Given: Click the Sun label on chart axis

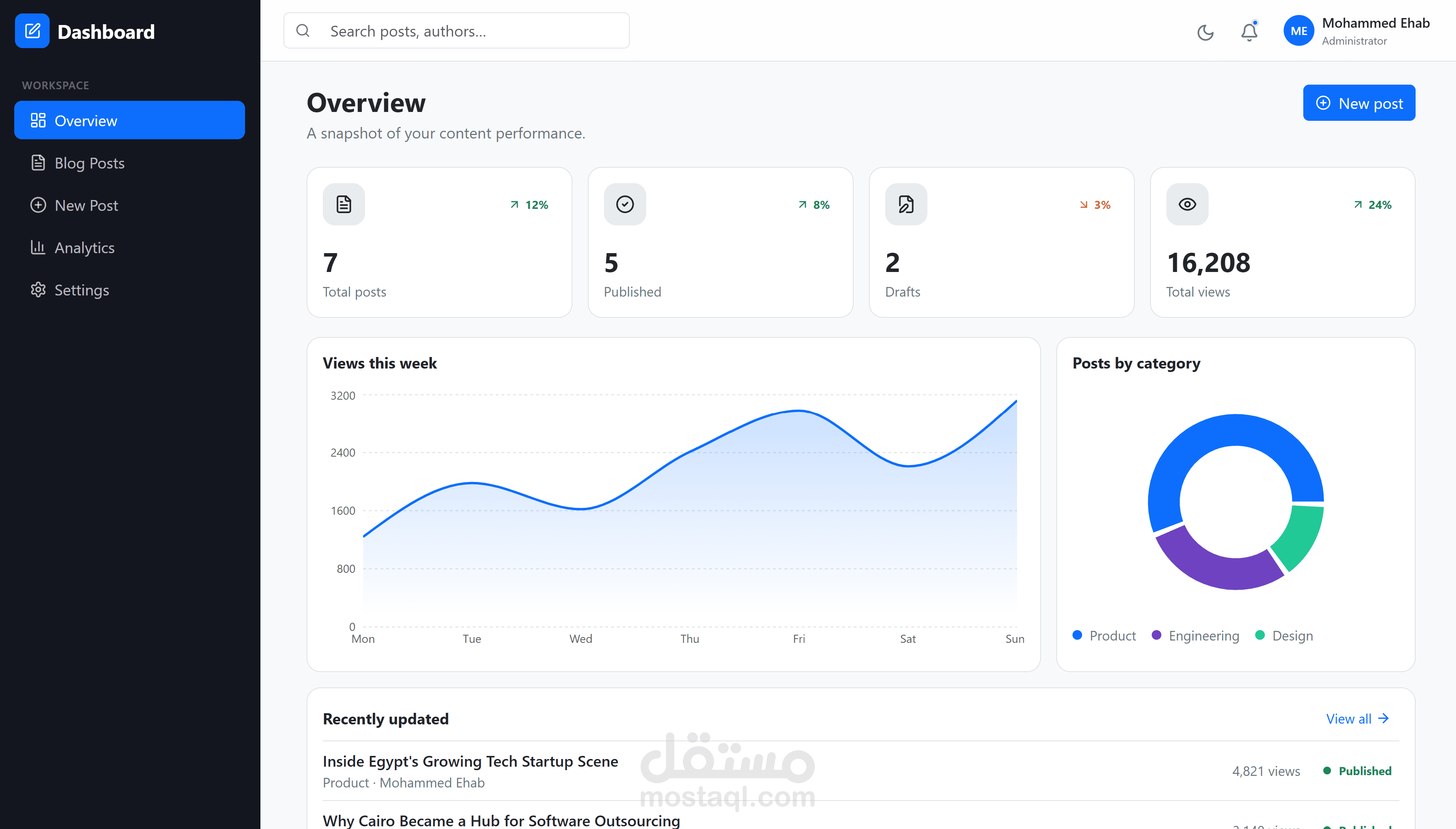Looking at the screenshot, I should coord(1015,639).
